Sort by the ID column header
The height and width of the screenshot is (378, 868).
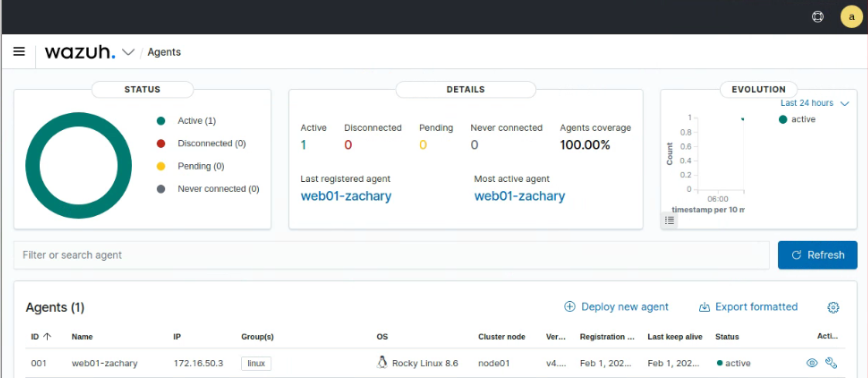tap(41, 336)
